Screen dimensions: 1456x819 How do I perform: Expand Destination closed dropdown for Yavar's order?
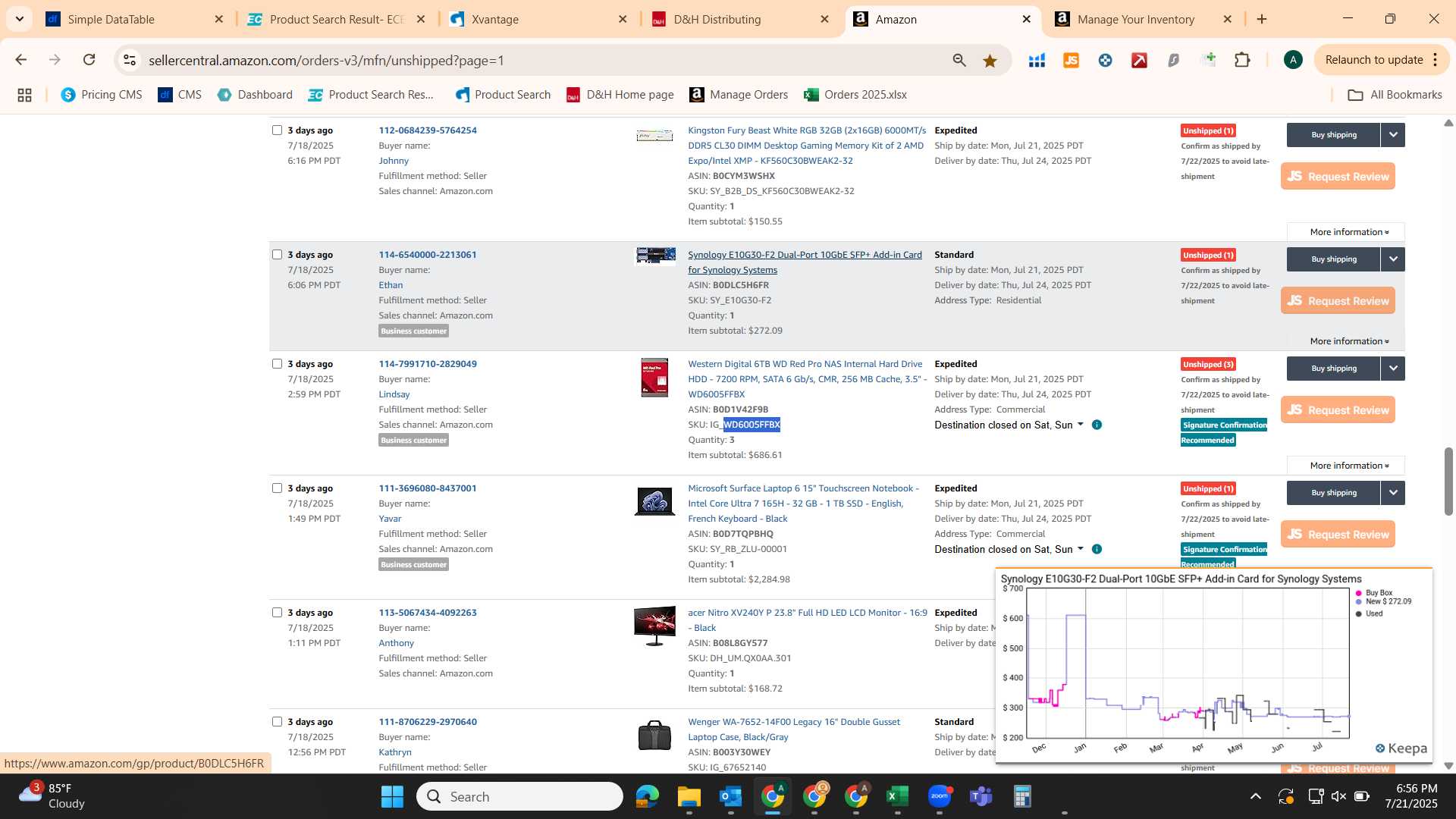coord(1081,548)
